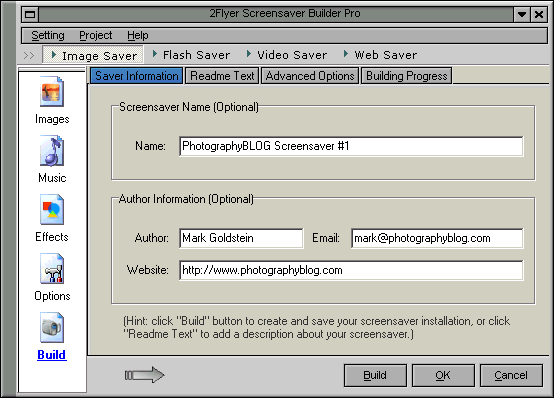Viewport: 554px width, 398px height.
Task: Click the Build button at bottom
Action: click(375, 375)
